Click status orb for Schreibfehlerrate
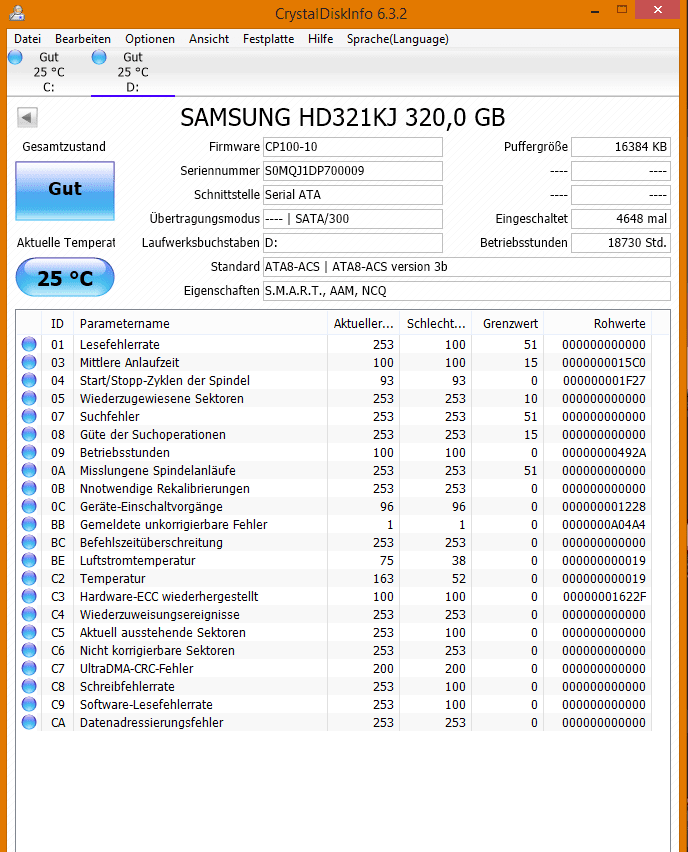The image size is (688, 852). (29, 686)
